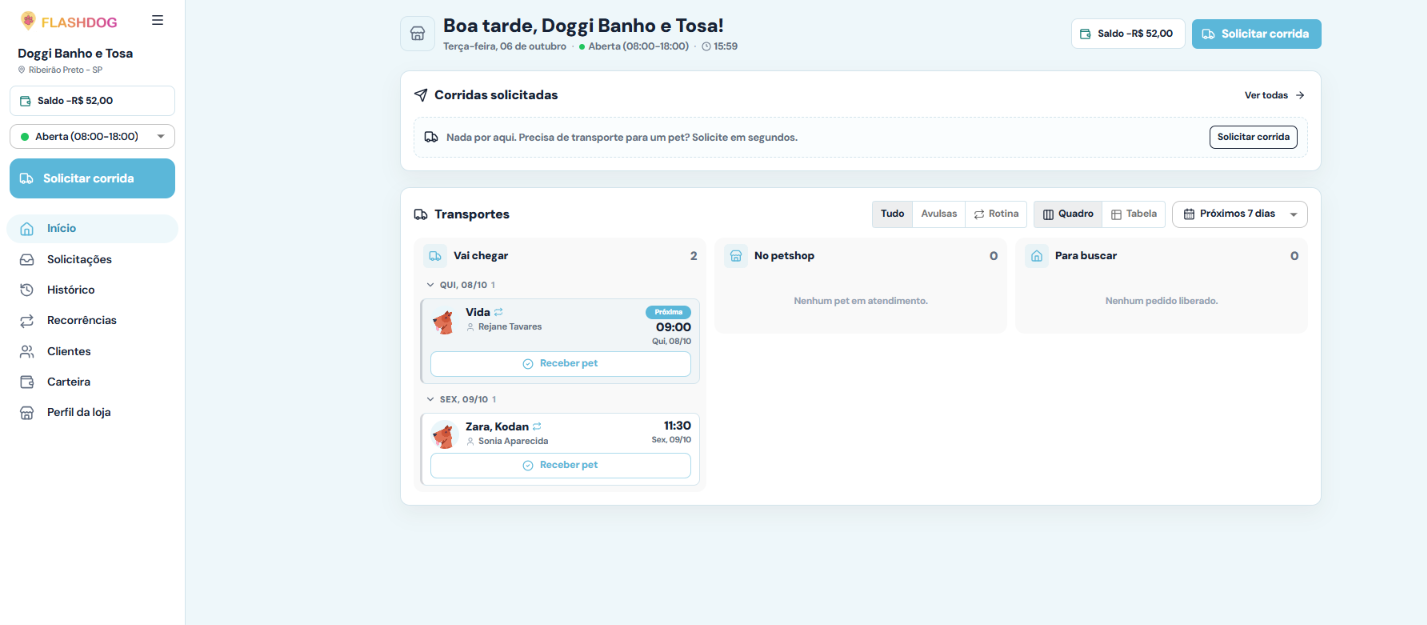
Task: Open Carteira in the sidebar
Action: pyautogui.click(x=92, y=382)
